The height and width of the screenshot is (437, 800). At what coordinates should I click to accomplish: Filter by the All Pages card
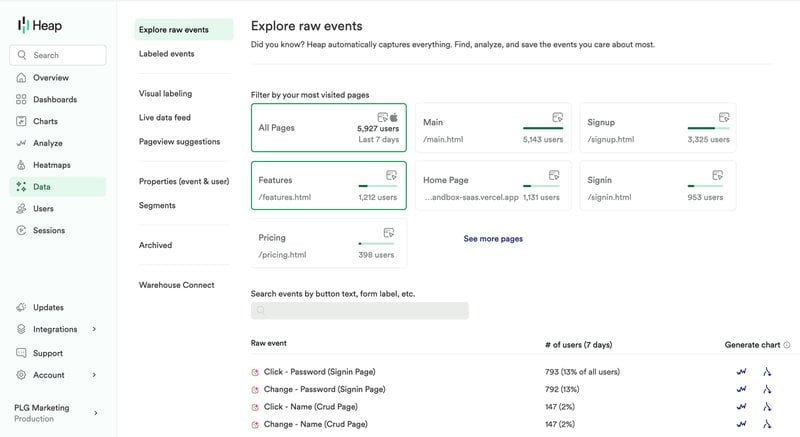(329, 127)
